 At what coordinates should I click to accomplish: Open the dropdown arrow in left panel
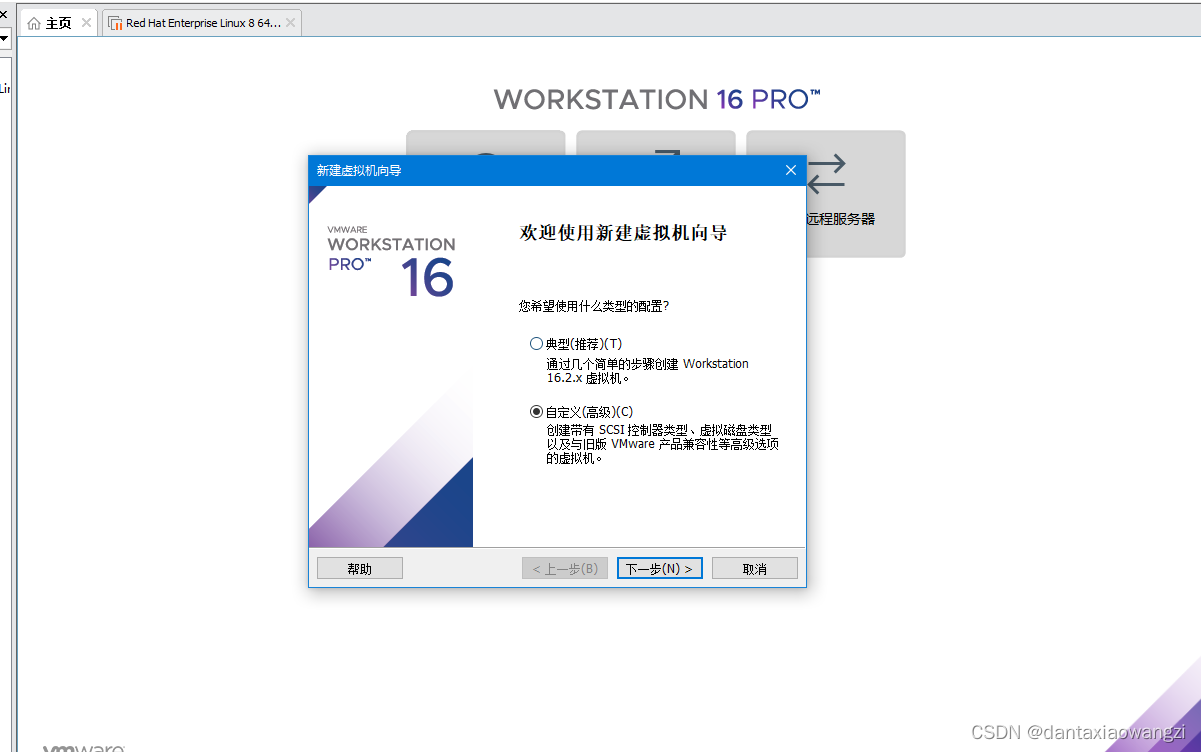(5, 39)
